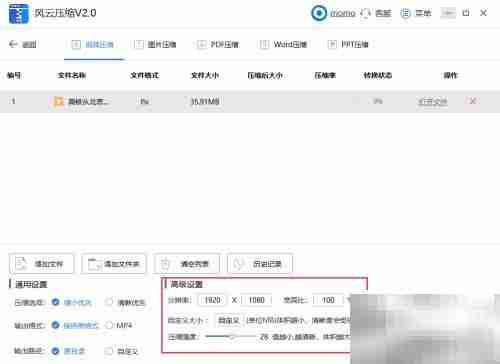Select the 原目录 output path radio
Screen dimensions: 500x364
55,351
